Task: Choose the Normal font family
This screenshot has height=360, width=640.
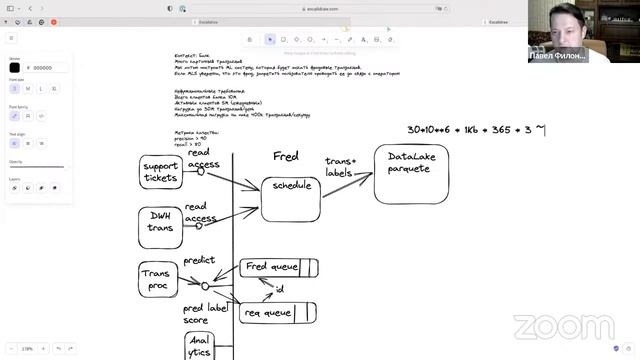Action: pos(28,116)
